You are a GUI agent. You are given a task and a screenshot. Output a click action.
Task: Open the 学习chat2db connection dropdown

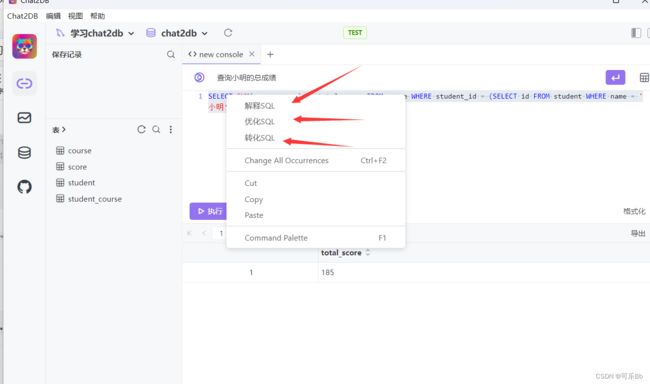[x=96, y=33]
